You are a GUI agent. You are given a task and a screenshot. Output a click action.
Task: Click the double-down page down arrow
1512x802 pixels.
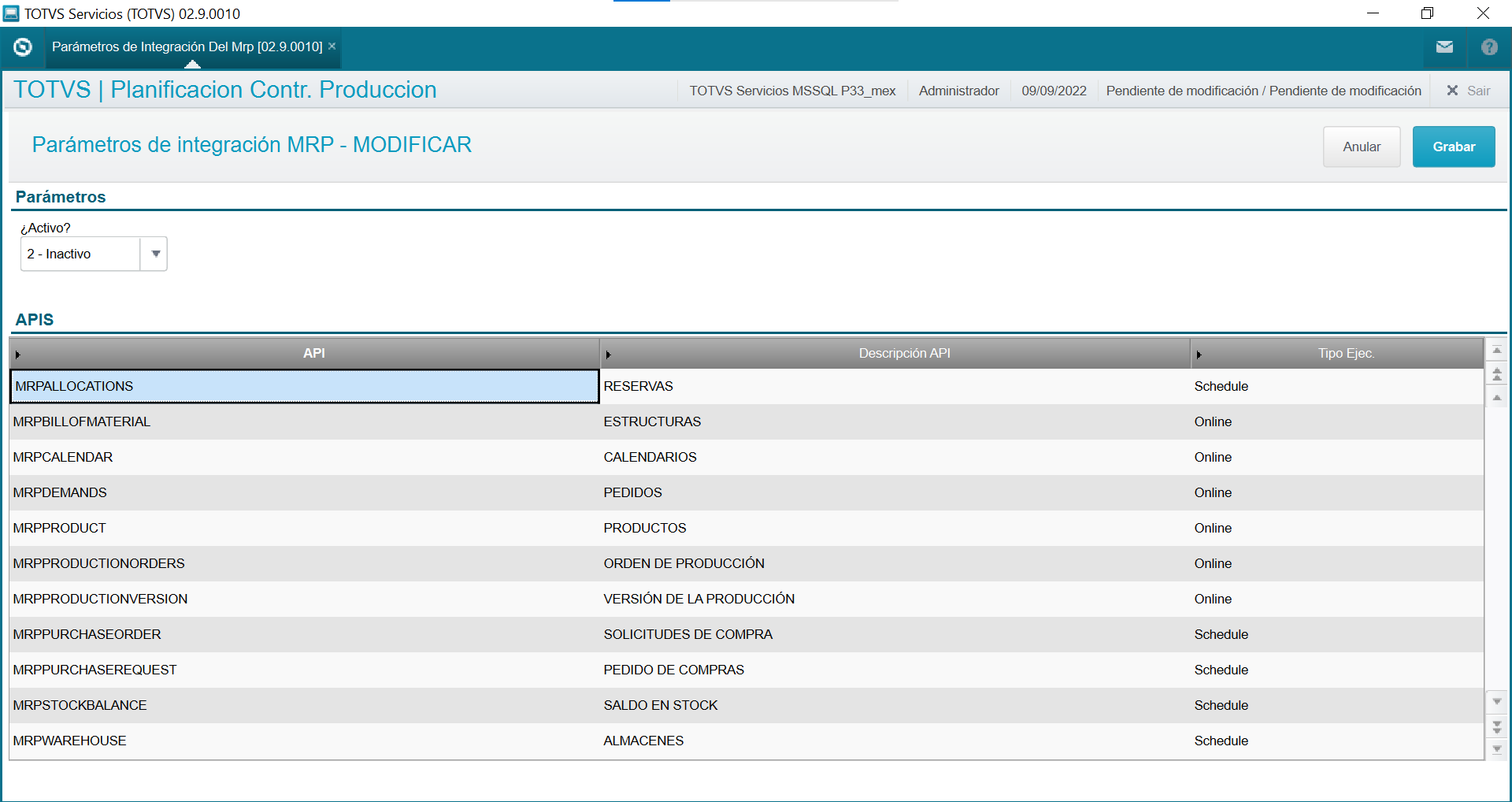click(1497, 727)
